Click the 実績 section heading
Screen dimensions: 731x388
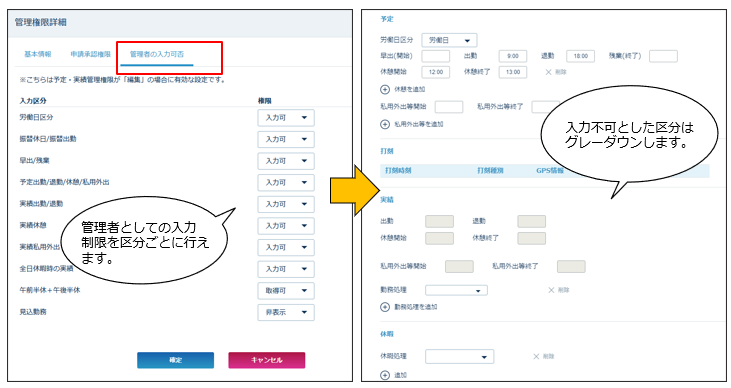[x=387, y=200]
